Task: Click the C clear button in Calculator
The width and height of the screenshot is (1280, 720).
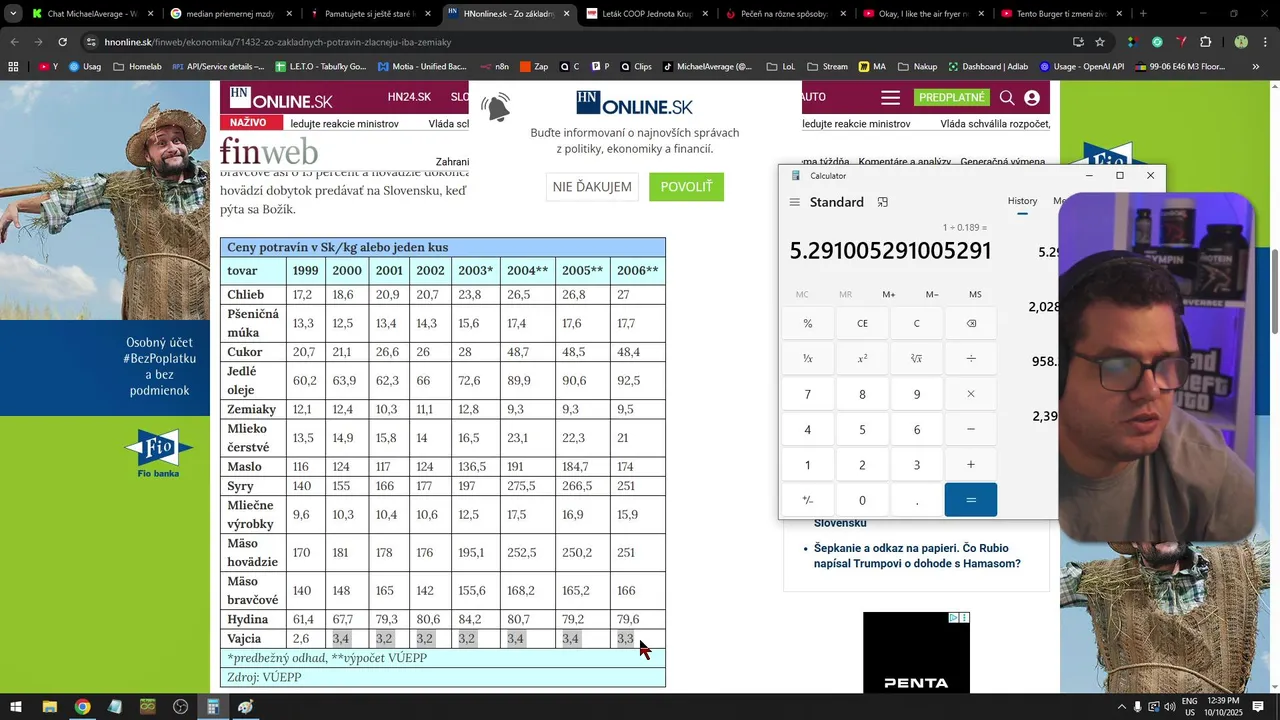Action: pyautogui.click(x=917, y=324)
